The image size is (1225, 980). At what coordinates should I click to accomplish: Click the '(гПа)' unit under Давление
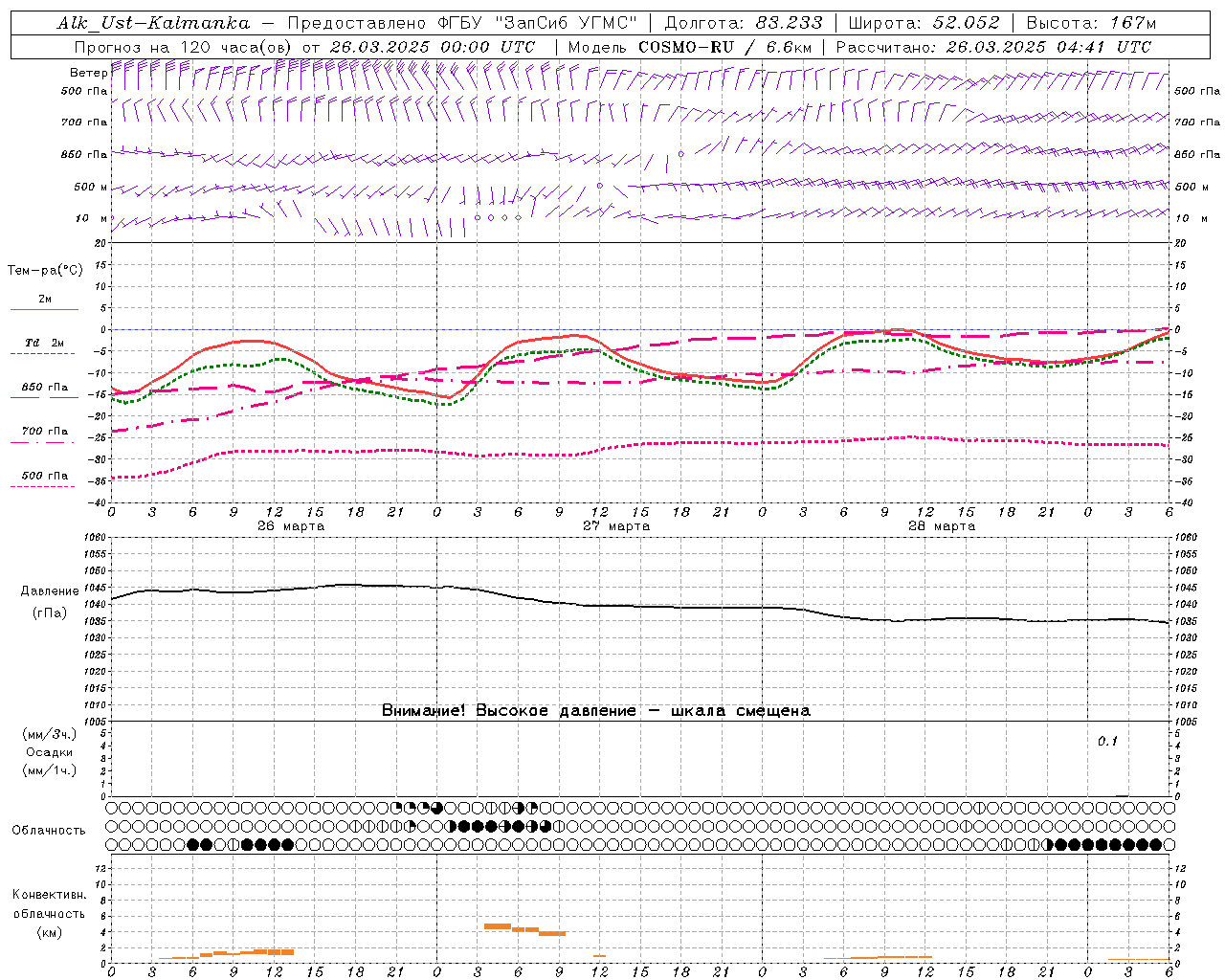[x=50, y=612]
